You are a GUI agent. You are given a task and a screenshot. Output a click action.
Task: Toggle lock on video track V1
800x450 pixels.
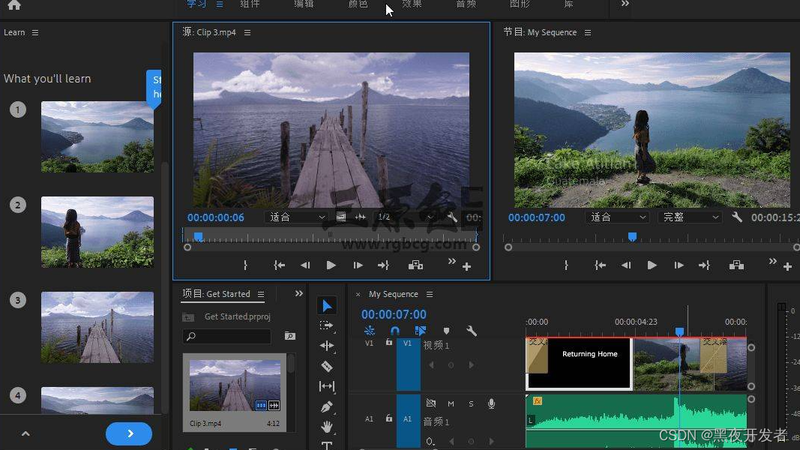389,343
